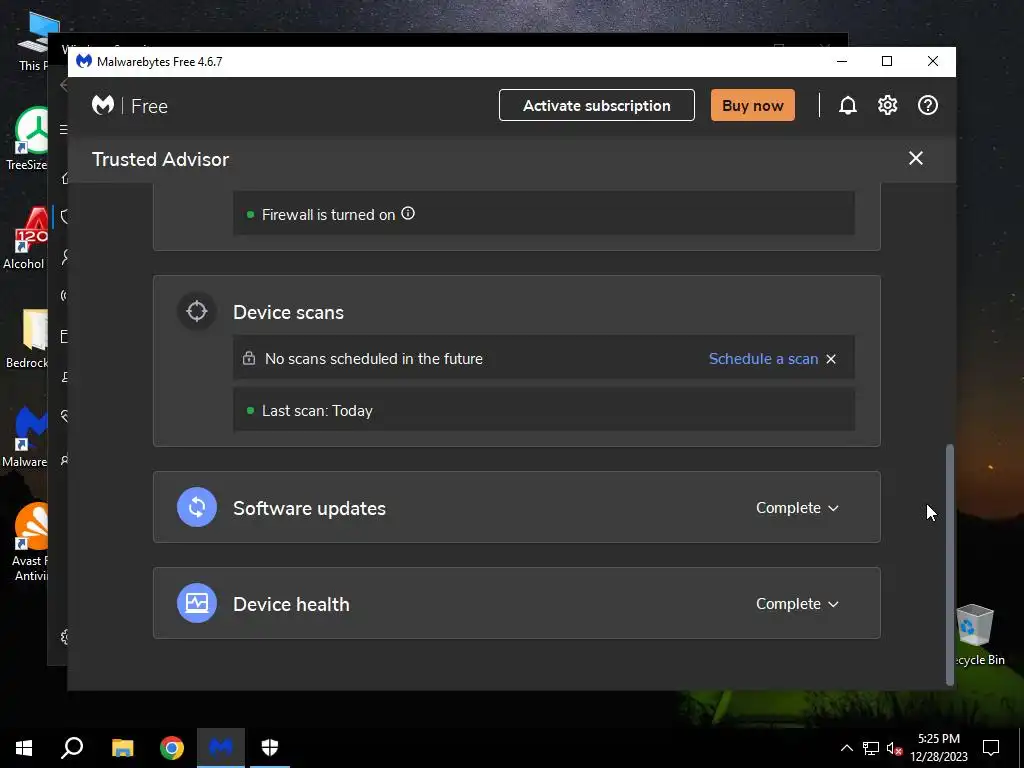Click the Device health monitor icon
Screen dimensions: 1024x768
[x=197, y=603]
